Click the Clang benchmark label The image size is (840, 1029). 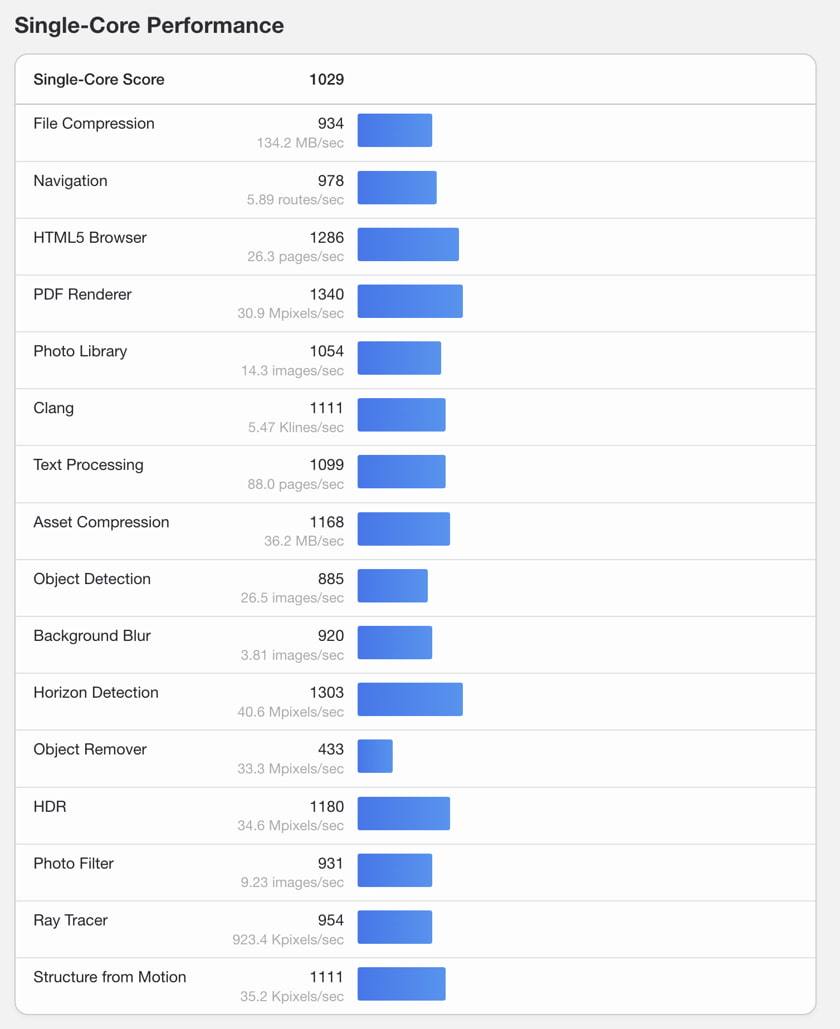click(x=54, y=408)
